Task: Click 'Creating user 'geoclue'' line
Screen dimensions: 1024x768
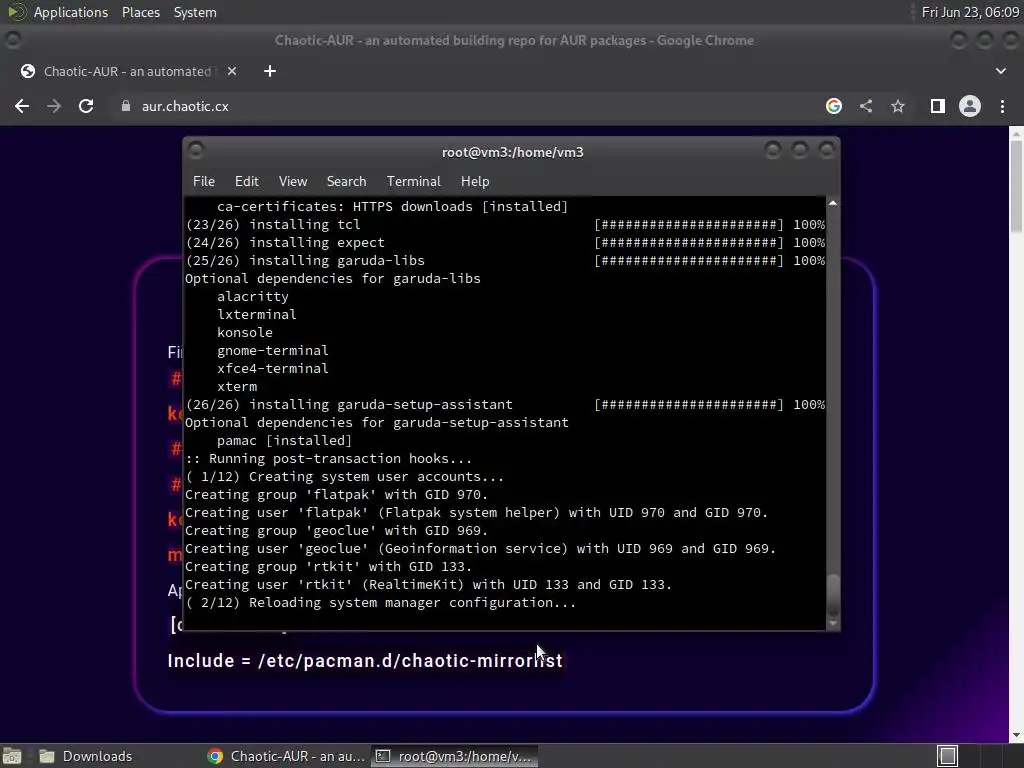Action: click(481, 549)
